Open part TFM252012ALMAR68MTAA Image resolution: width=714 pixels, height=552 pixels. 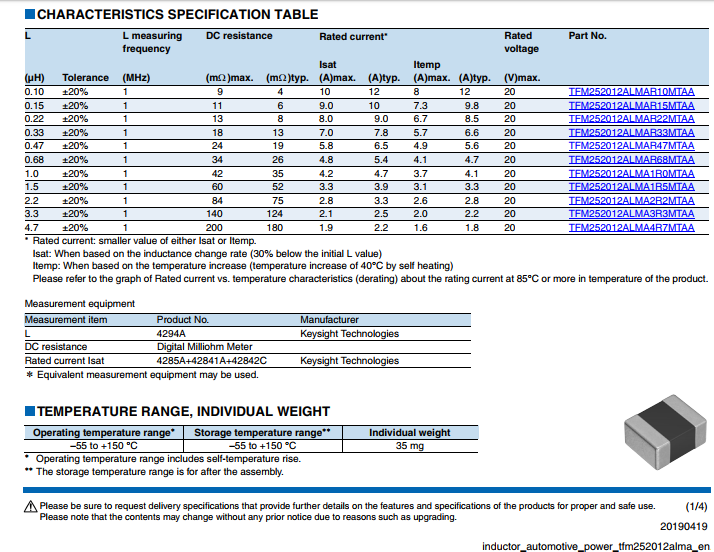630,160
